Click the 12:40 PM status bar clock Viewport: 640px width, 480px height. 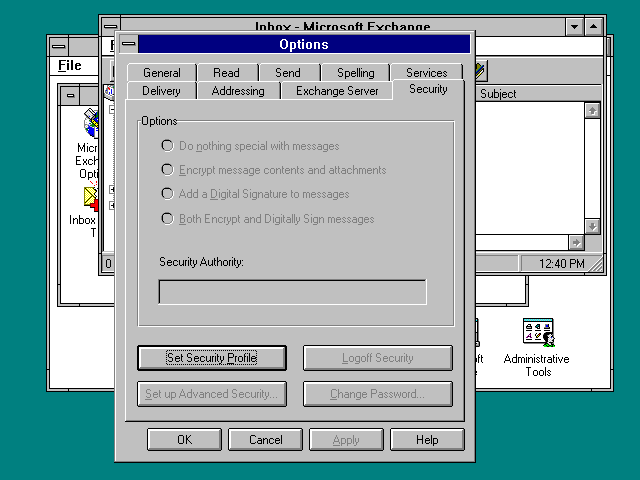click(561, 264)
